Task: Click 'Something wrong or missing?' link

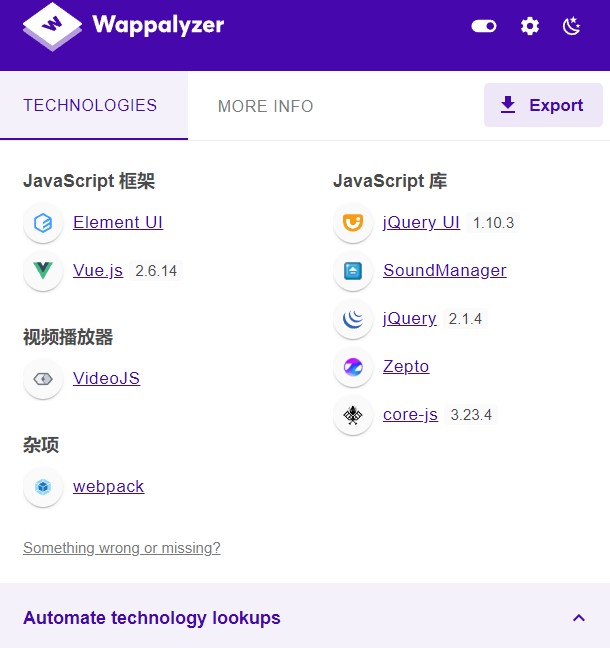Action: click(122, 548)
